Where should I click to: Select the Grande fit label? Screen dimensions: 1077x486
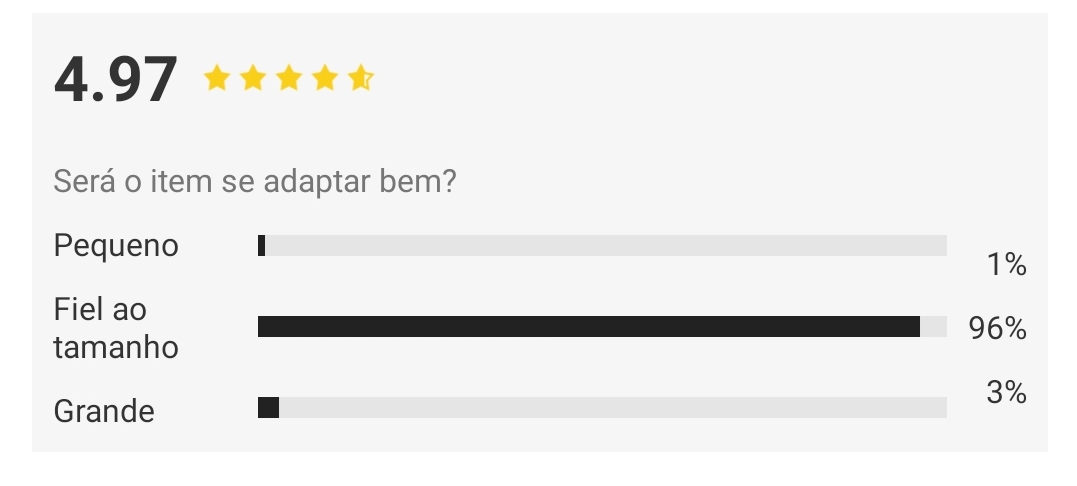pos(104,411)
